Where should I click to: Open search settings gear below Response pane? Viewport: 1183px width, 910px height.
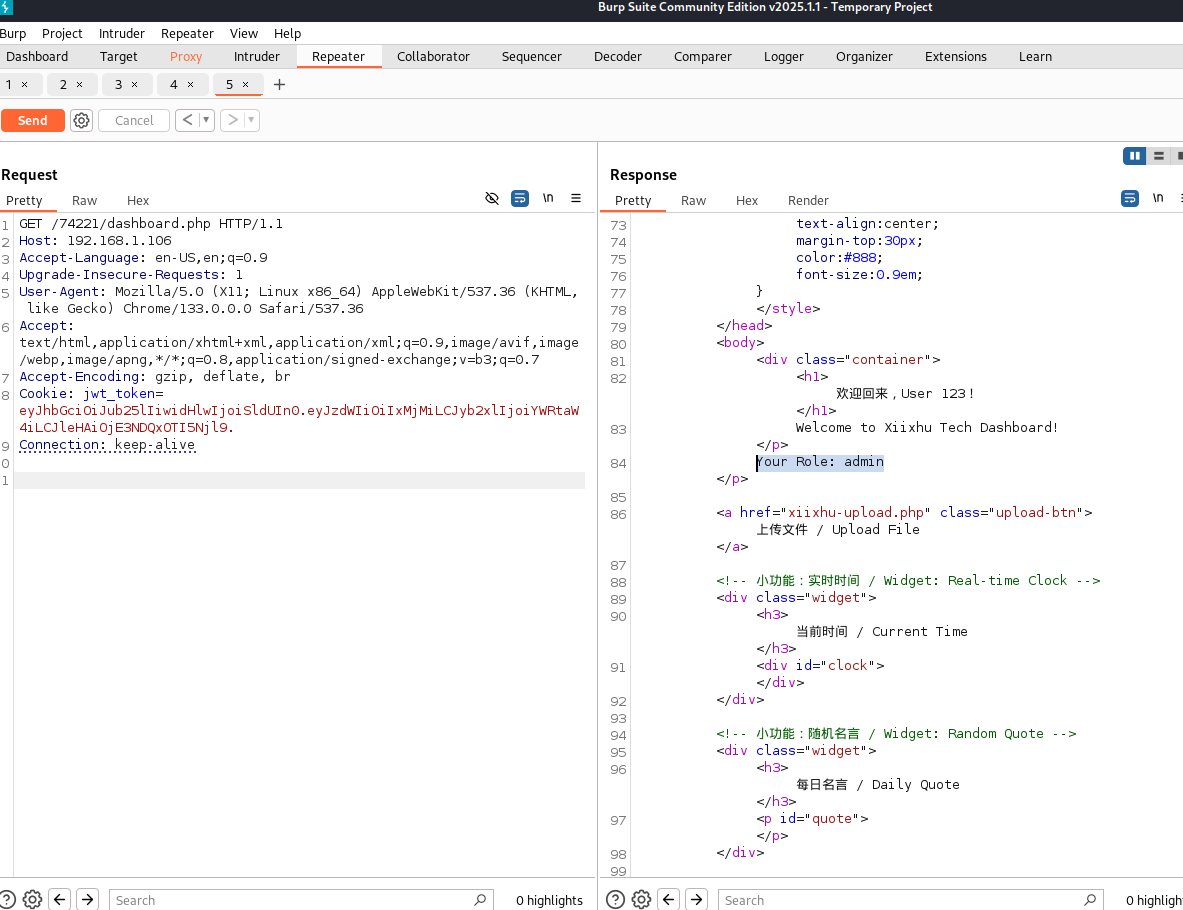click(641, 899)
